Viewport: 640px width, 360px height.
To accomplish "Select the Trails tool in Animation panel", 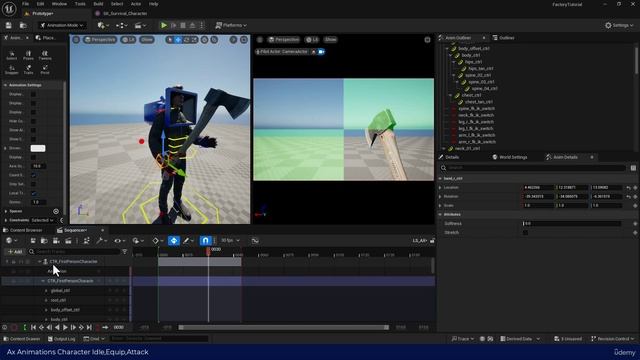I will point(28,70).
